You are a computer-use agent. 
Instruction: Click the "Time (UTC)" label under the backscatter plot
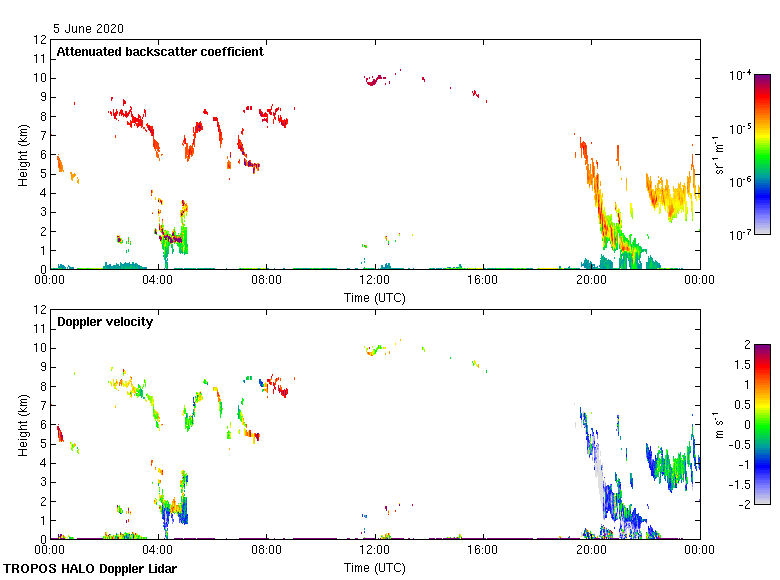pos(375,297)
